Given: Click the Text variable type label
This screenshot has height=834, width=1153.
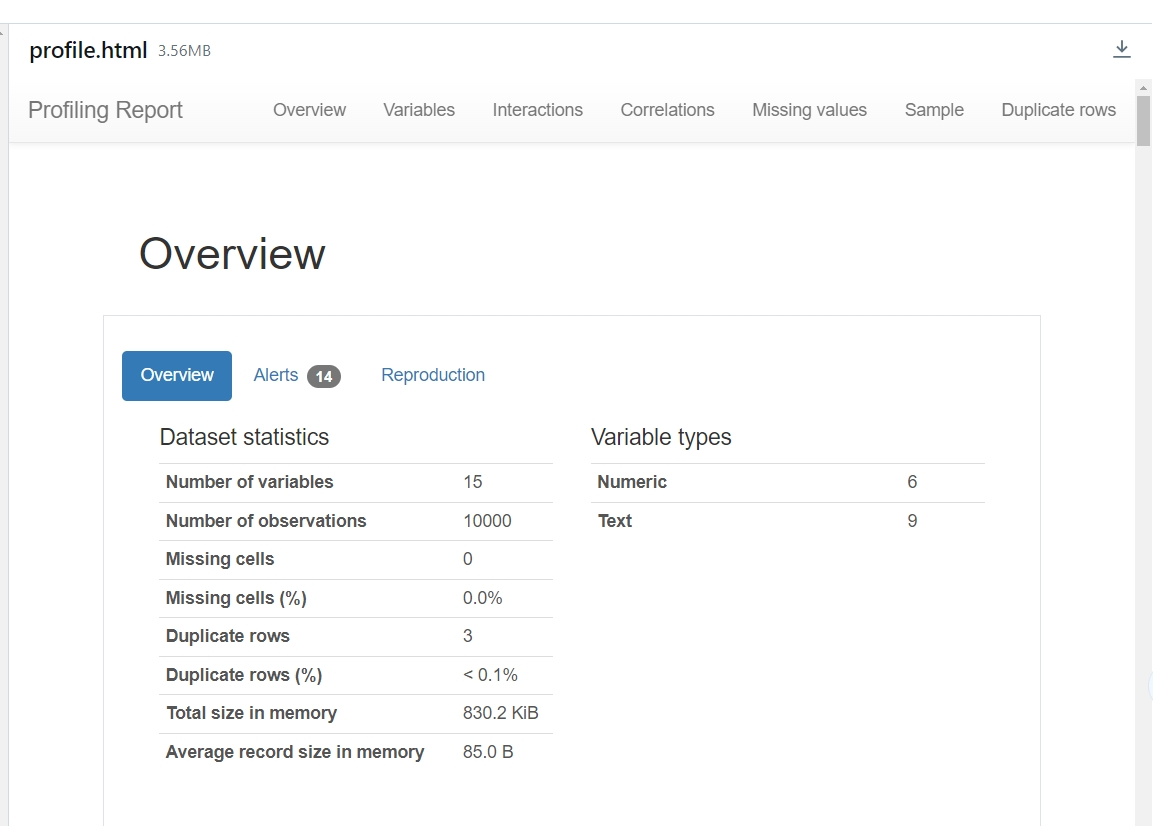Looking at the screenshot, I should [615, 521].
